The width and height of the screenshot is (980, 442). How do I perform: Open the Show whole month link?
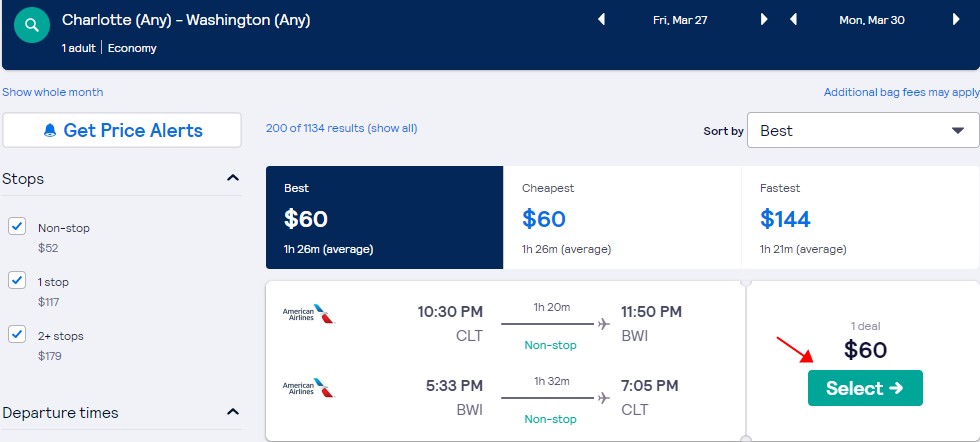52,92
